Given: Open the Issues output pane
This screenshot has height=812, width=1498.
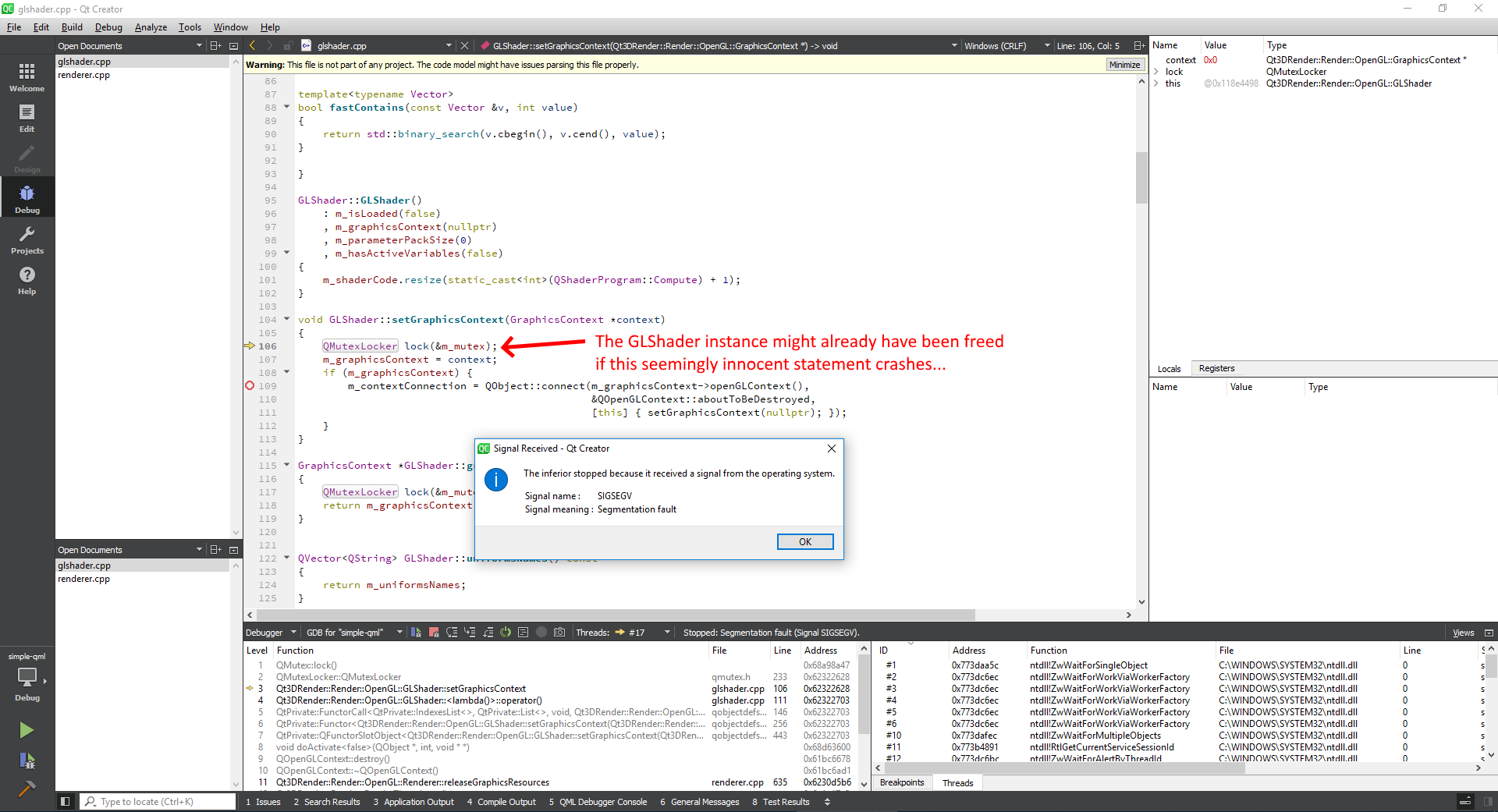Looking at the screenshot, I should point(263,802).
